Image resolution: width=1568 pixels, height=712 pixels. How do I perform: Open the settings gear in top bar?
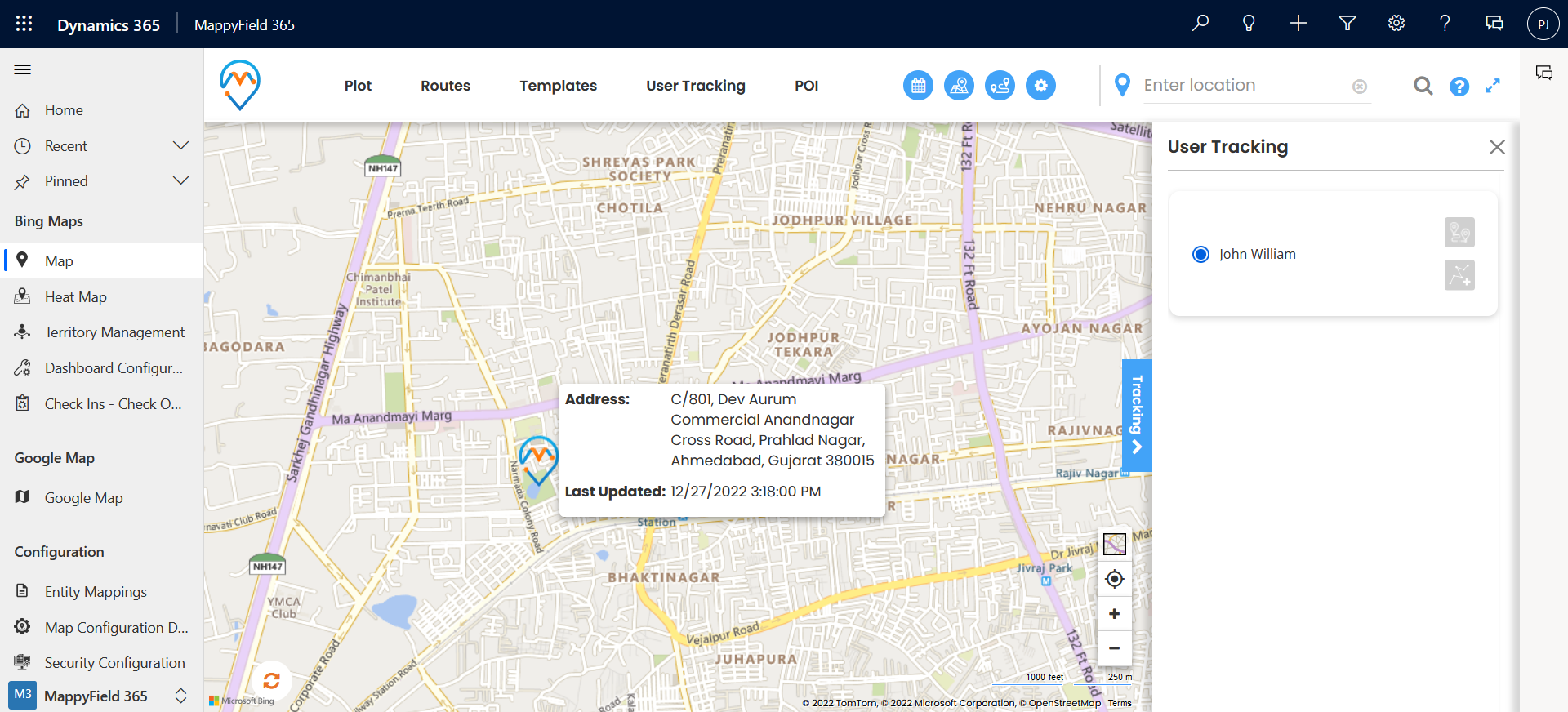1396,24
